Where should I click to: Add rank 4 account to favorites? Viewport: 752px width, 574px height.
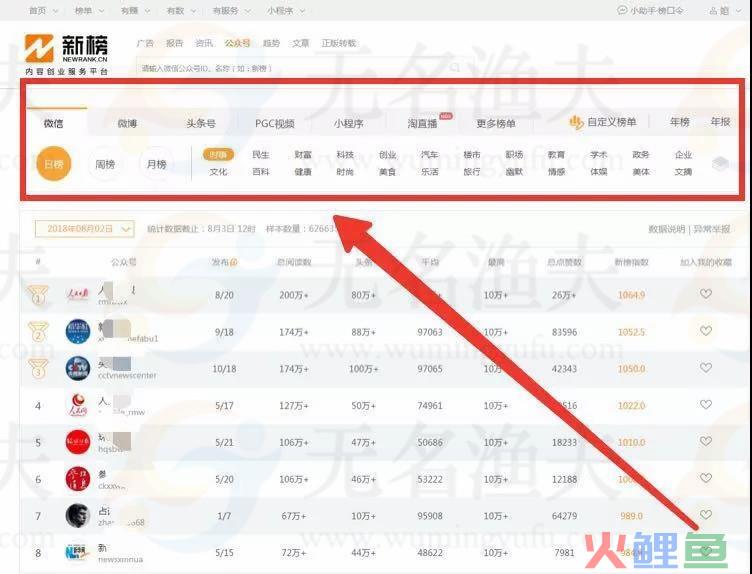tap(705, 404)
